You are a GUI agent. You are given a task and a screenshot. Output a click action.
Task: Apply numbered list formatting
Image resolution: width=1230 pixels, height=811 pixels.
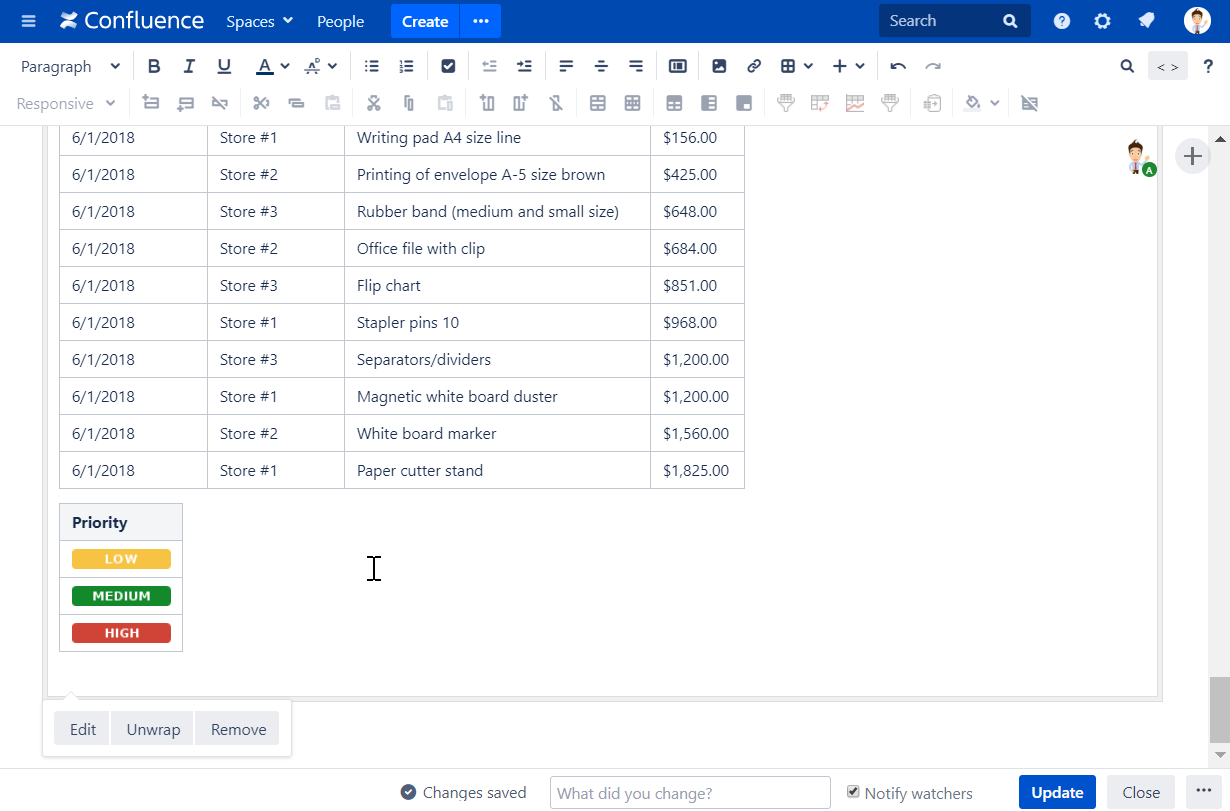tap(406, 65)
